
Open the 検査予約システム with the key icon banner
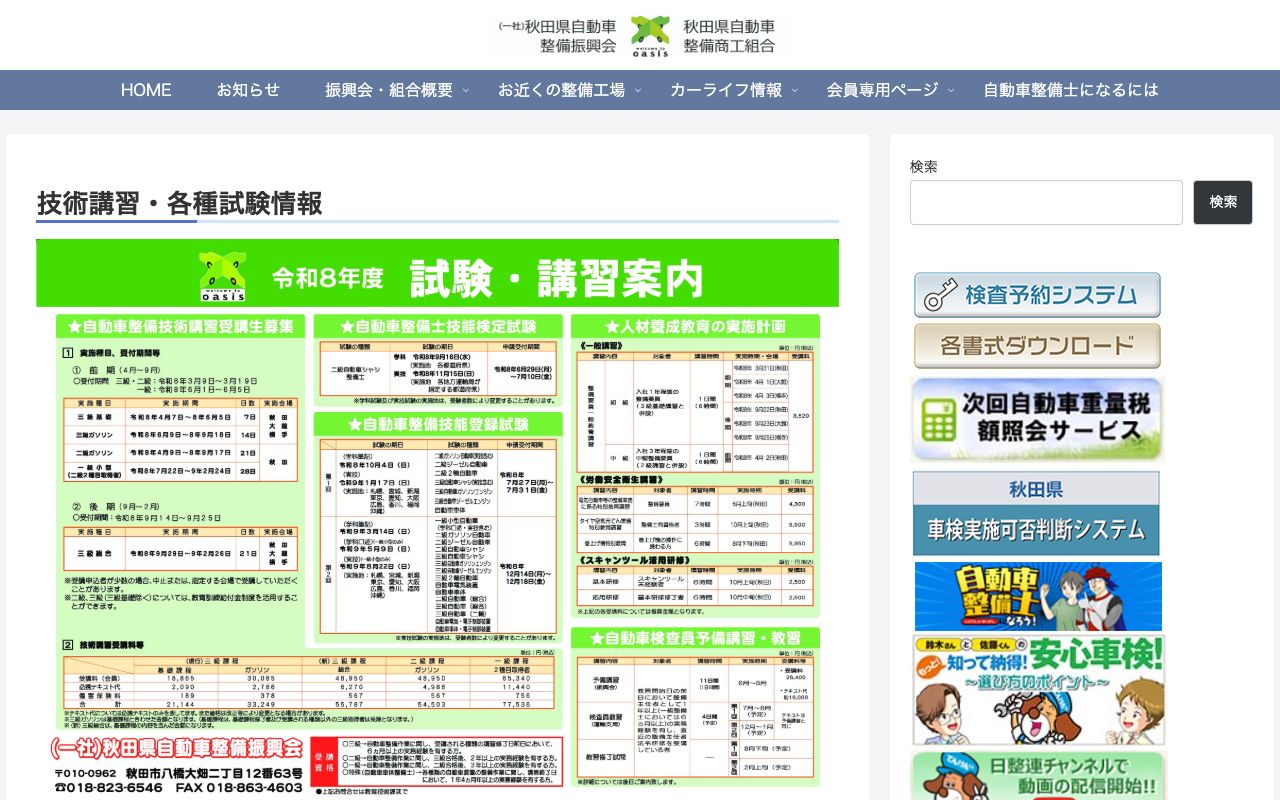pyautogui.click(x=1037, y=294)
